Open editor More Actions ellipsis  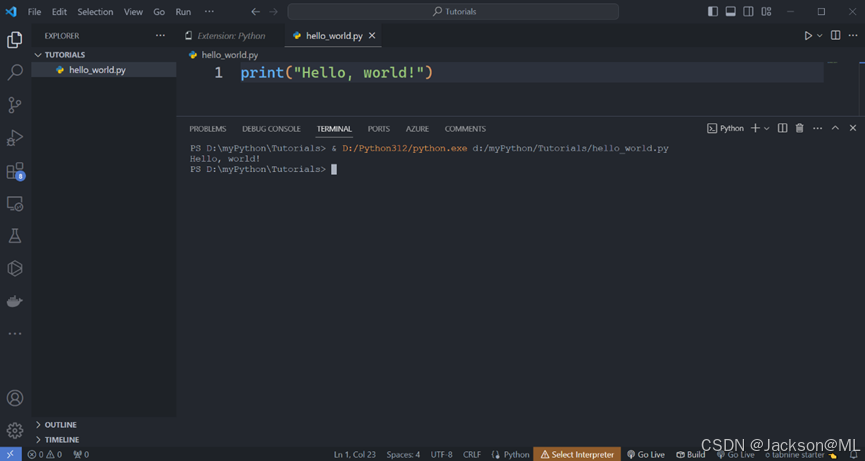pyautogui.click(x=853, y=36)
